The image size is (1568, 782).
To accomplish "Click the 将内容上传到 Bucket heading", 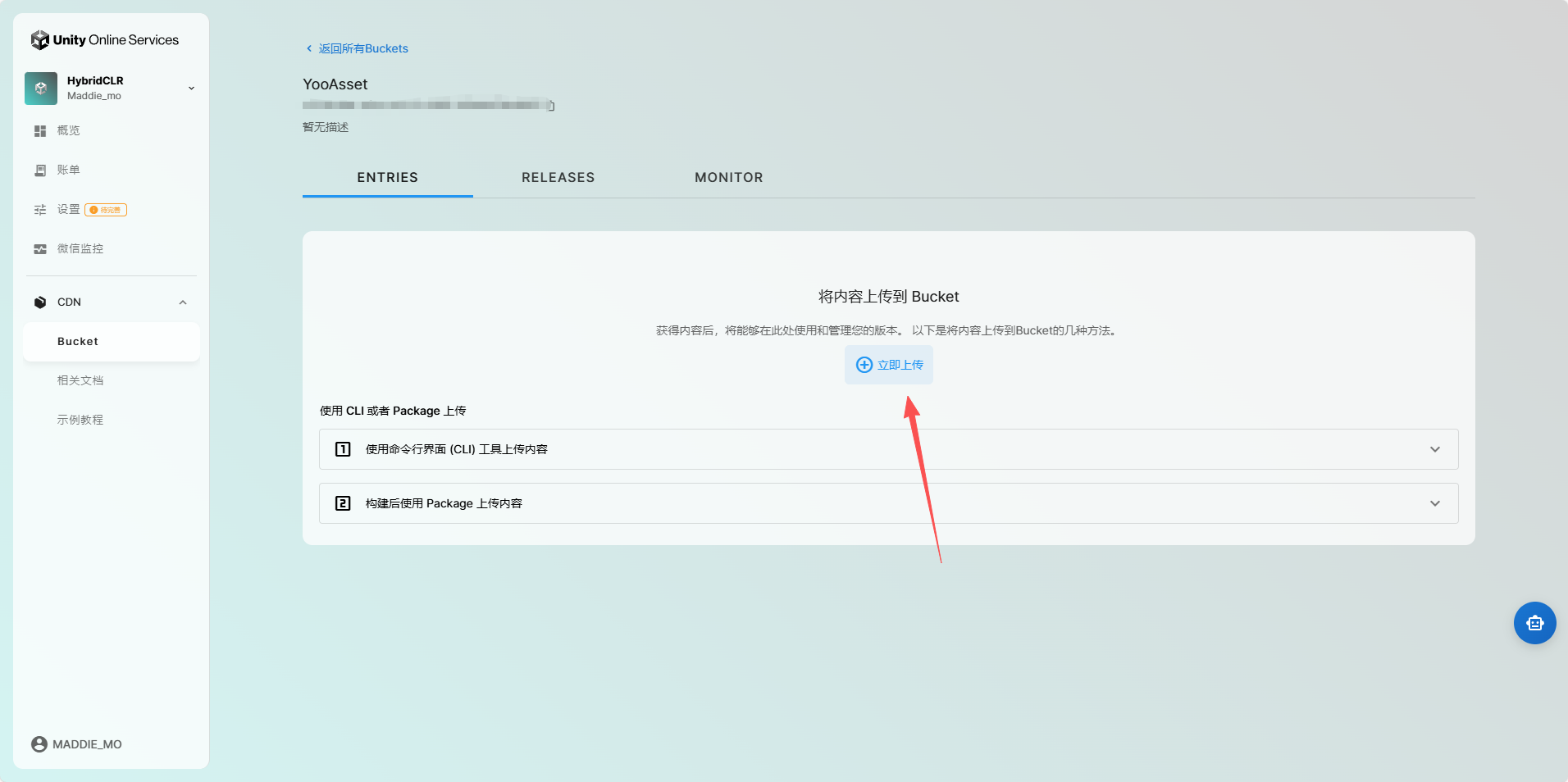I will pos(889,297).
